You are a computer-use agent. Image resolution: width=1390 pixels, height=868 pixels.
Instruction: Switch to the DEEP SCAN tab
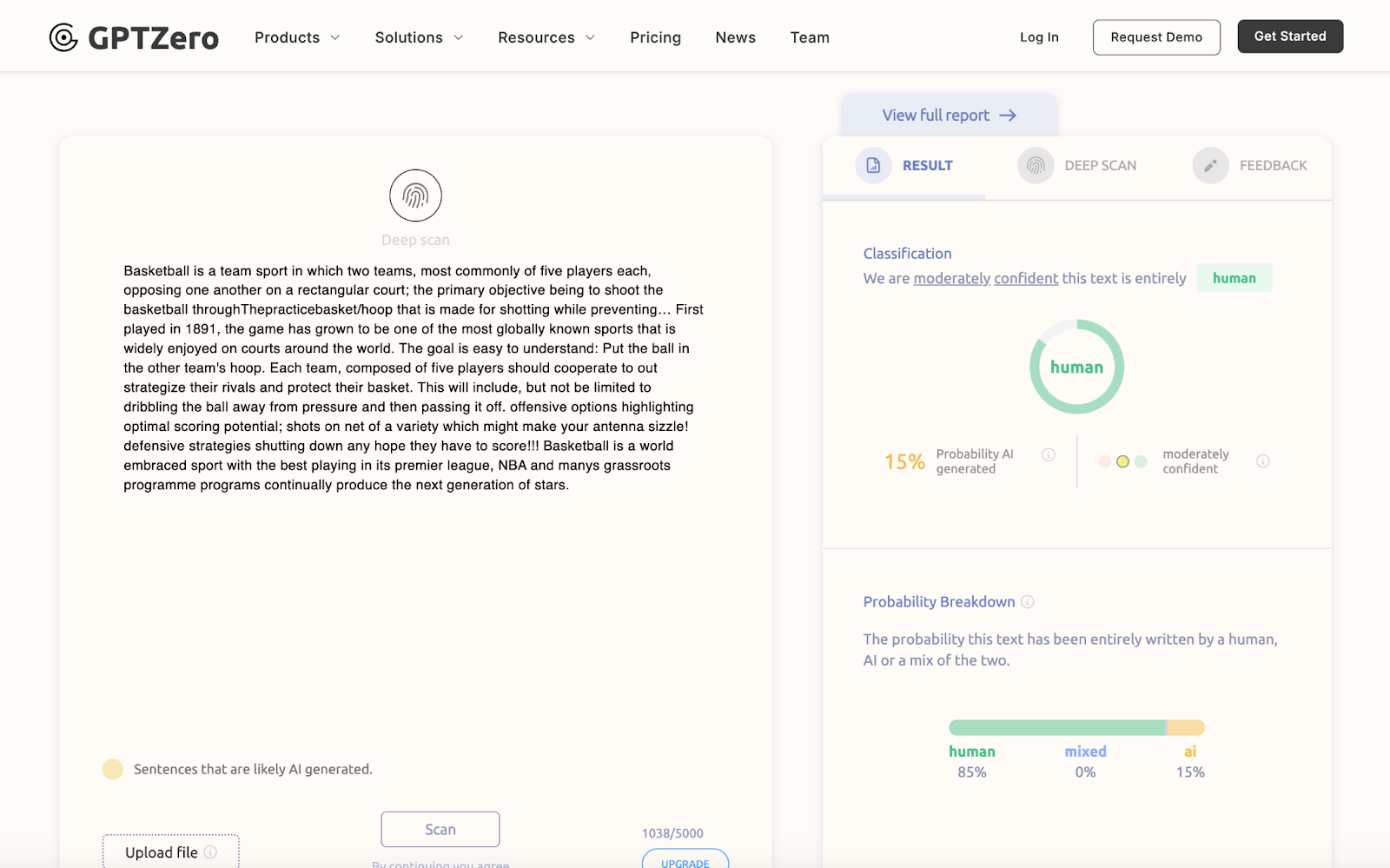point(1077,165)
